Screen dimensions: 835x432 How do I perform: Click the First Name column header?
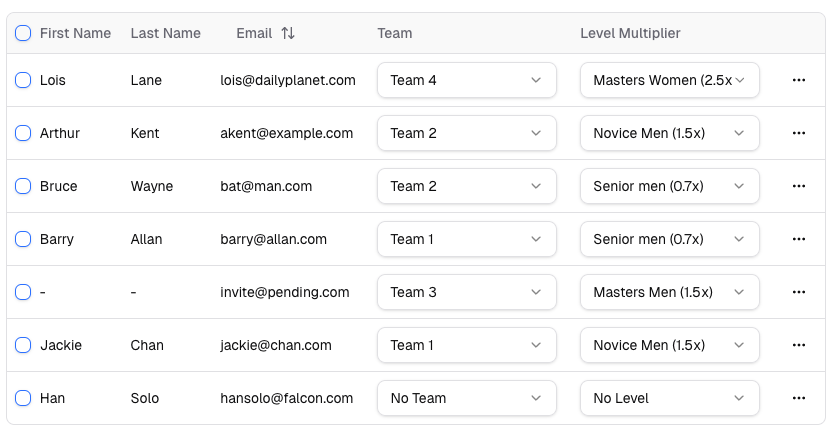click(x=75, y=33)
